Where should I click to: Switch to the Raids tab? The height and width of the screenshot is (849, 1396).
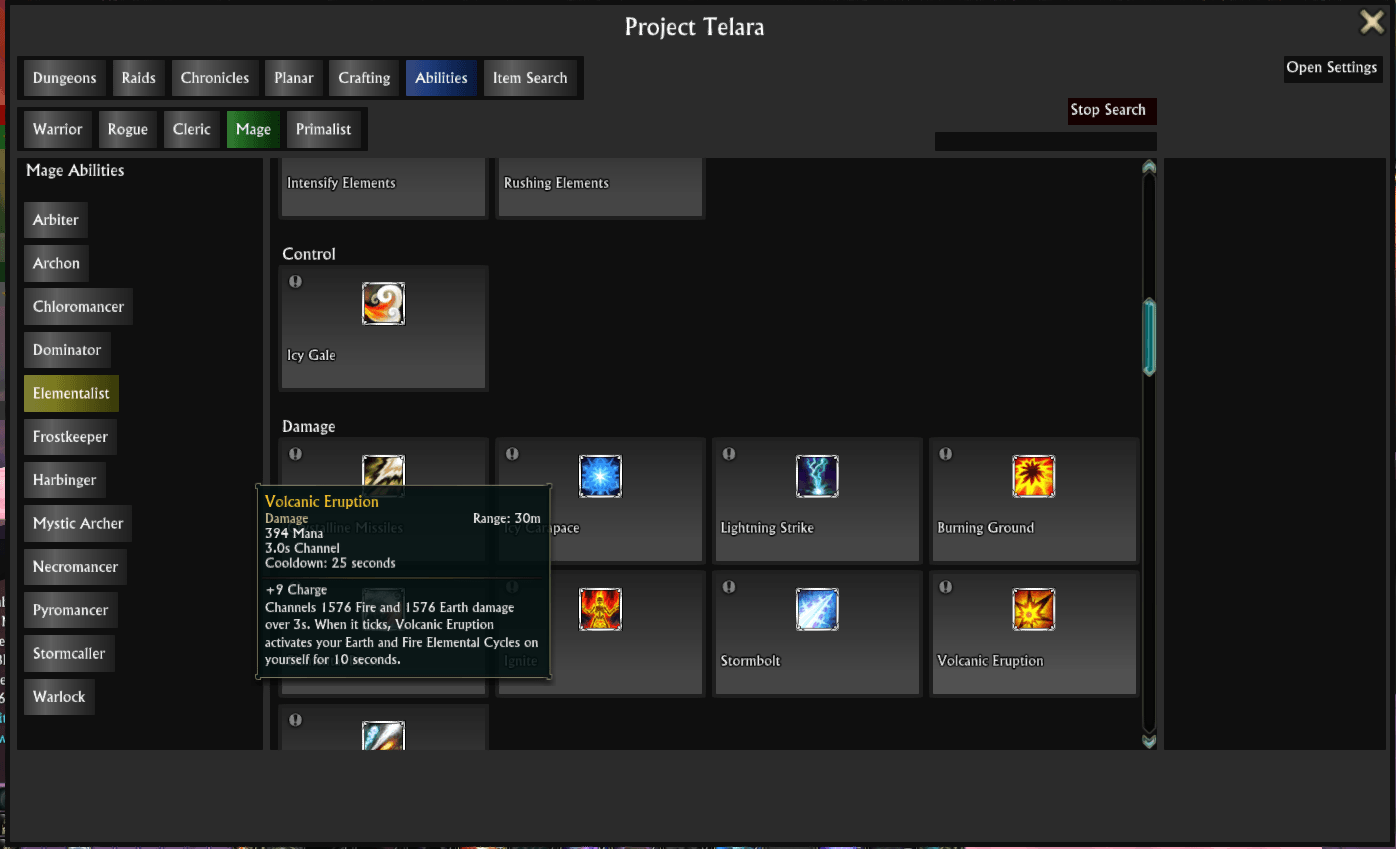click(x=139, y=78)
